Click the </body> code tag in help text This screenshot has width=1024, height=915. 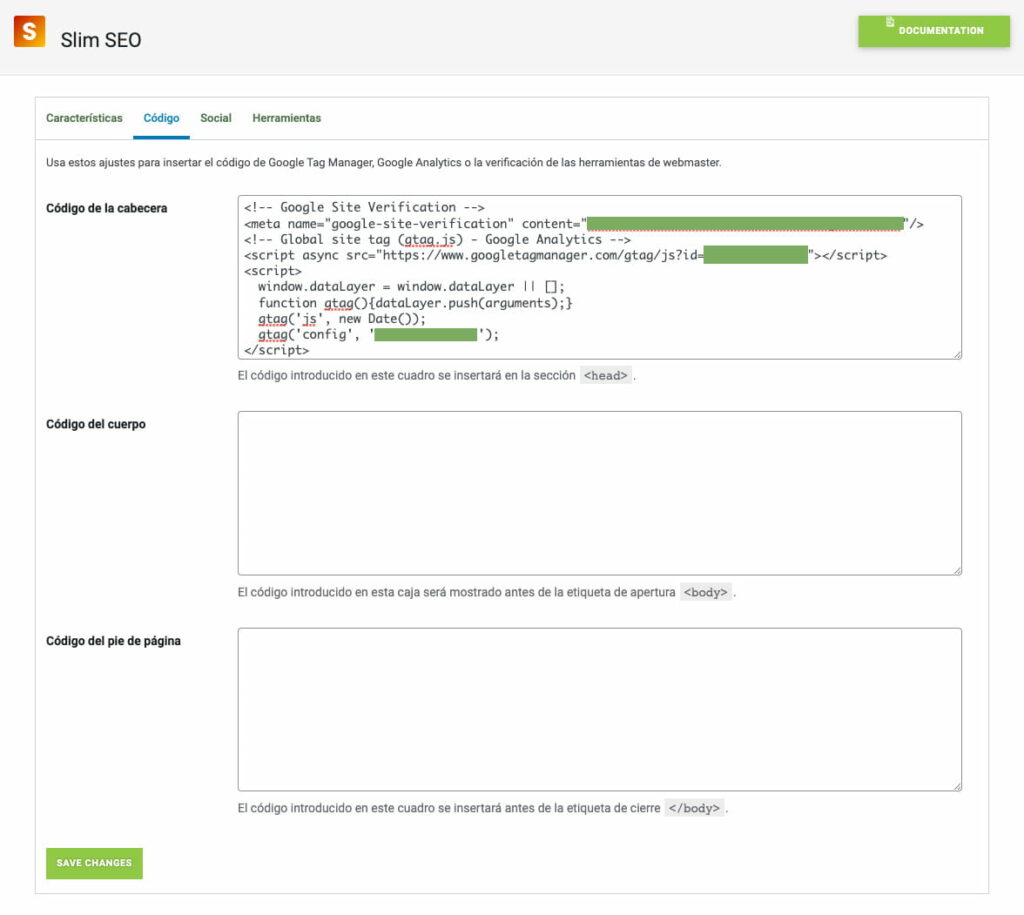coord(694,809)
